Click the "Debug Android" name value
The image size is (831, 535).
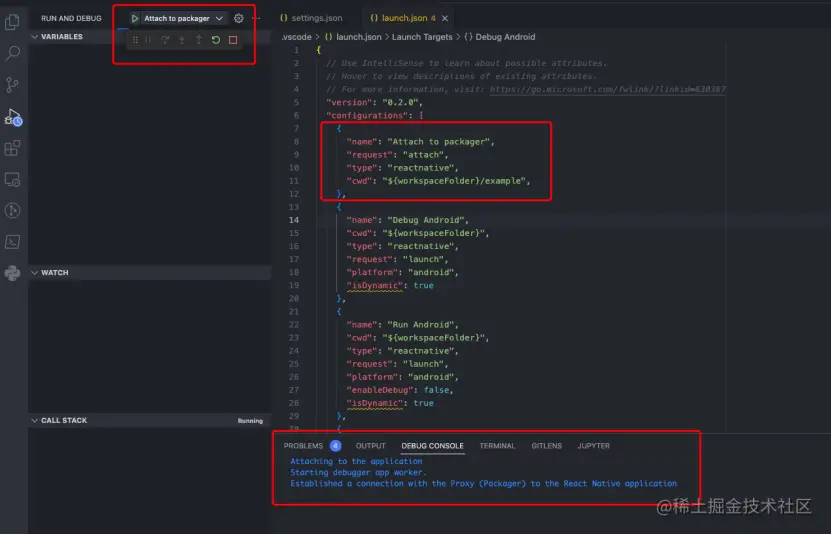tap(426, 220)
